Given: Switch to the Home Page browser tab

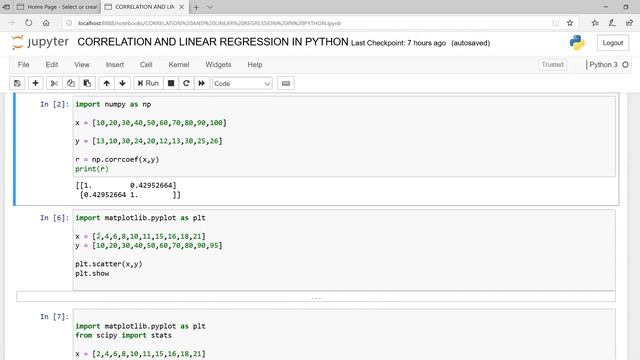Looking at the screenshot, I should [x=57, y=7].
